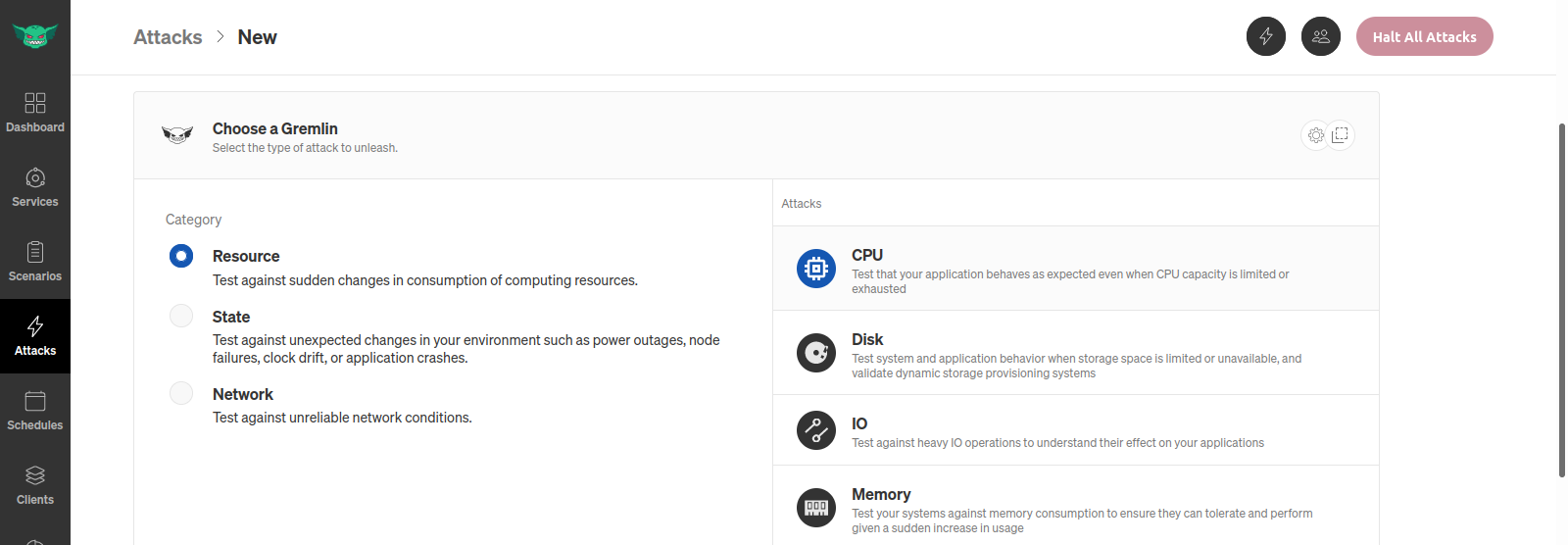This screenshot has height=545, width=1568.
Task: Open Clients in the sidebar
Action: coord(35,485)
